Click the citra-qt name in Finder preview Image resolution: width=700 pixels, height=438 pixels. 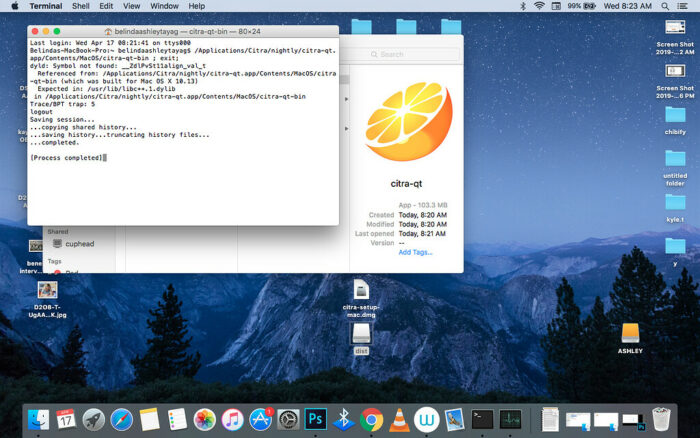pos(406,184)
